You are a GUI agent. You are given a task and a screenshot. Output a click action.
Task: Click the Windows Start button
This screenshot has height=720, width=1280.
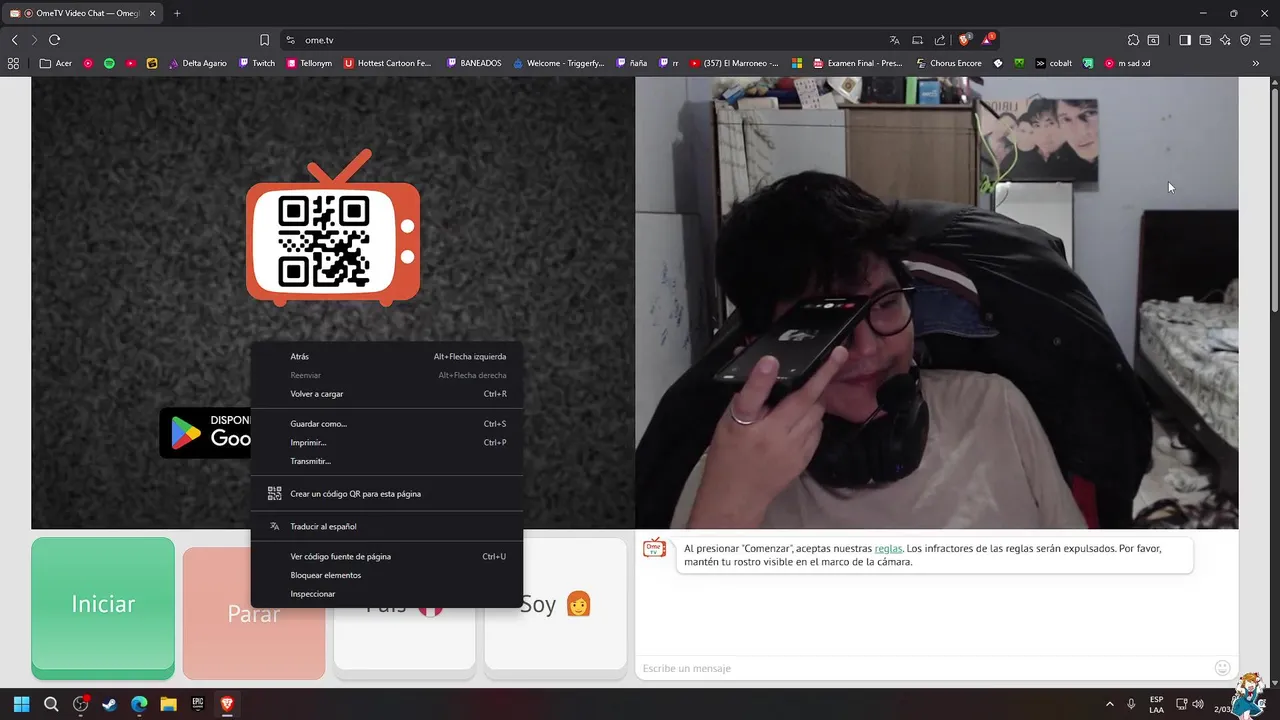point(21,704)
